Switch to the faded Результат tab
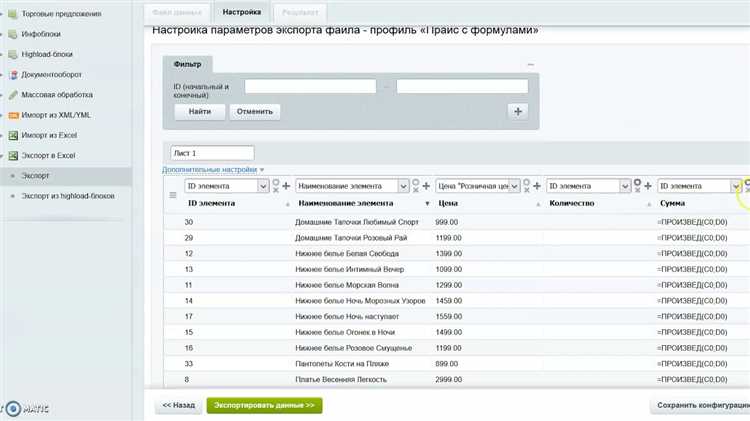The height and width of the screenshot is (421, 750). pyautogui.click(x=299, y=12)
